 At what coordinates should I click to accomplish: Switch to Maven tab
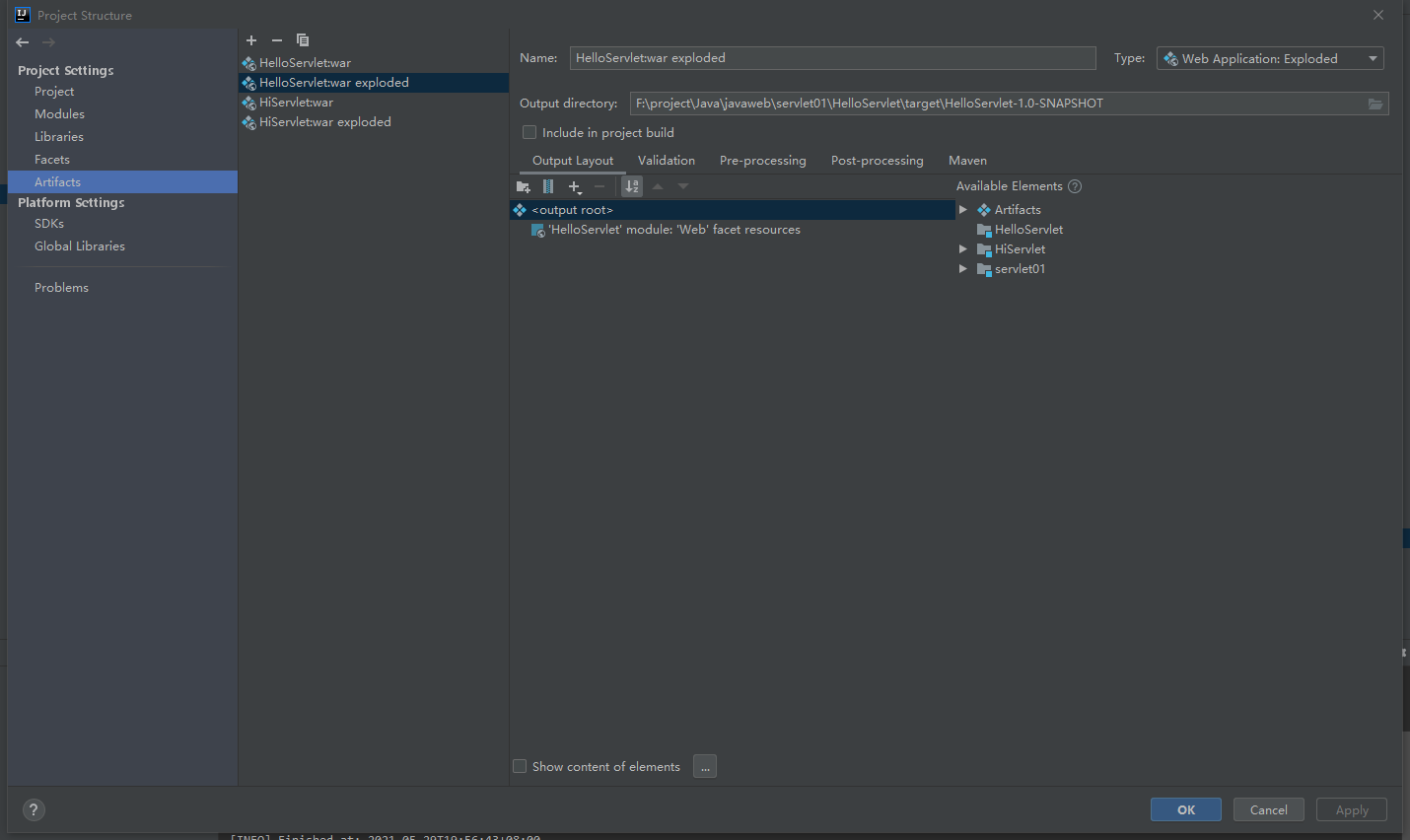[967, 161]
